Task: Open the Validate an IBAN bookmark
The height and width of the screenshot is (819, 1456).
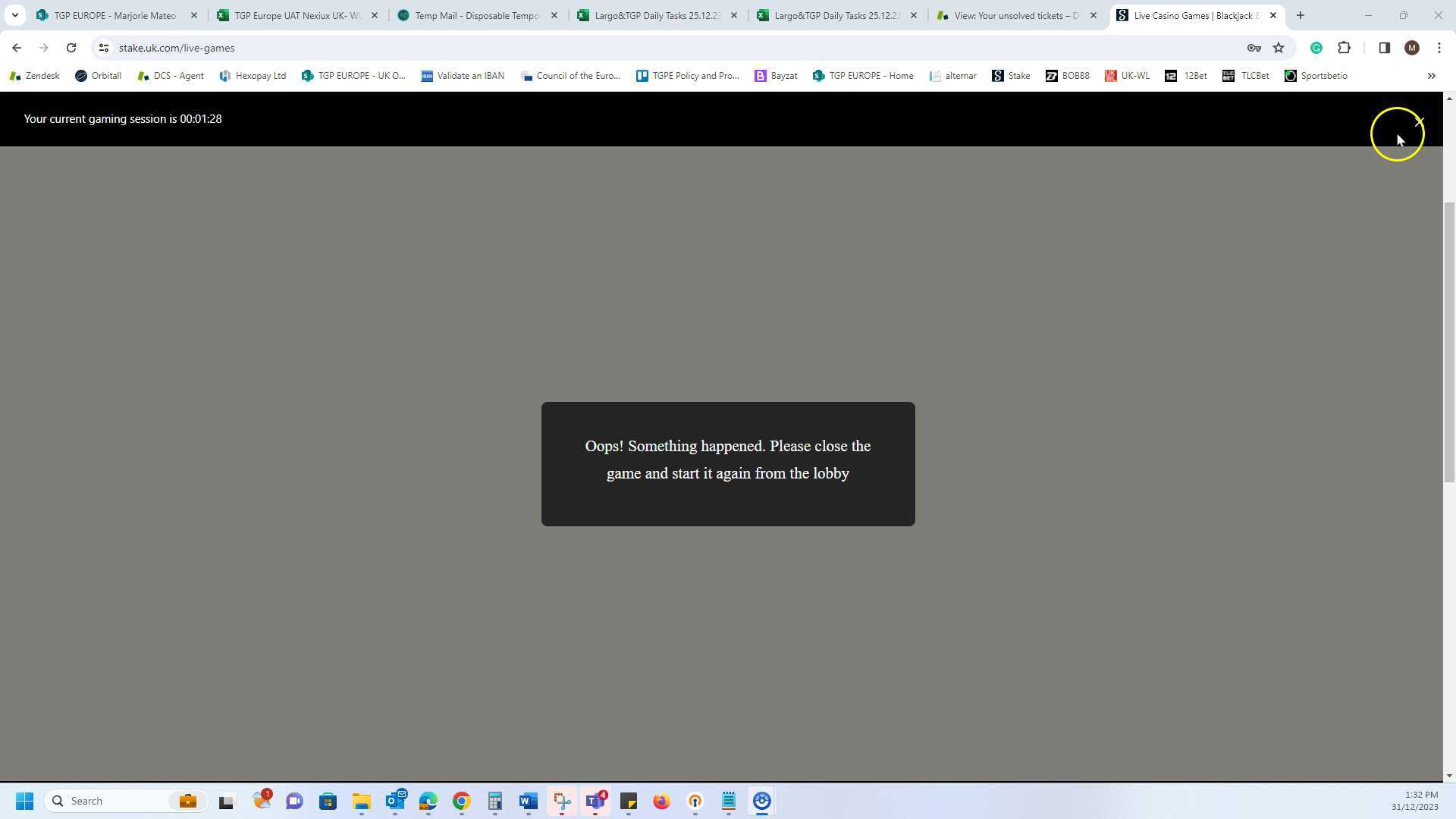Action: pyautogui.click(x=463, y=76)
